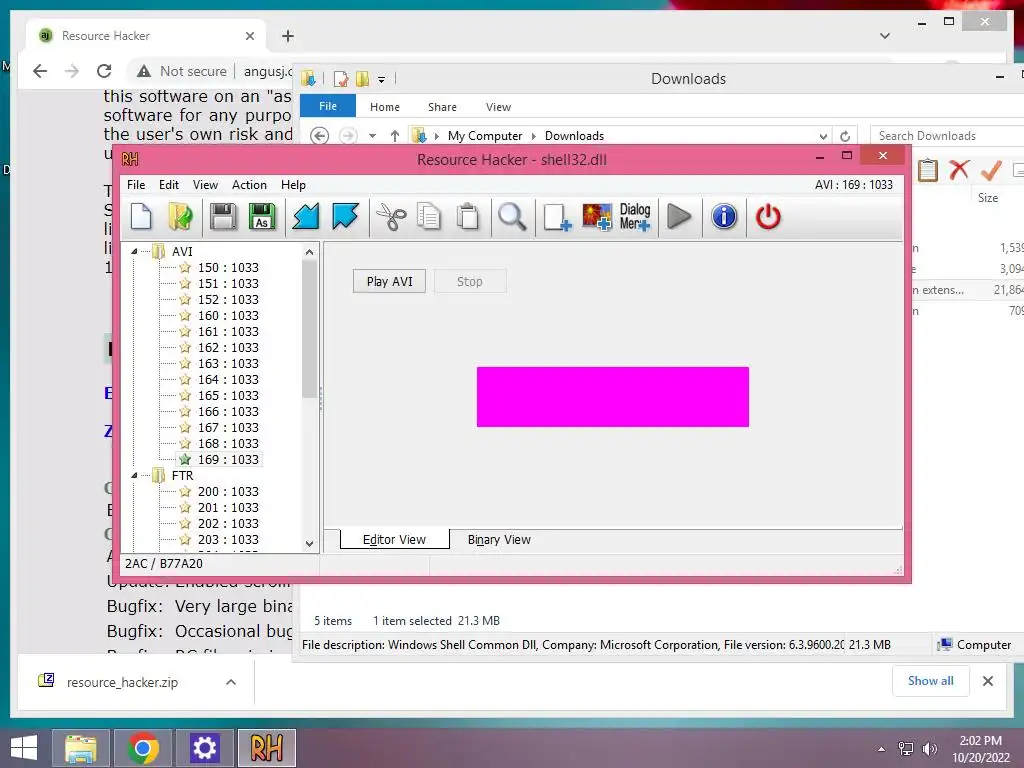Open a file with the folder icon
1024x768 pixels.
[x=180, y=217]
